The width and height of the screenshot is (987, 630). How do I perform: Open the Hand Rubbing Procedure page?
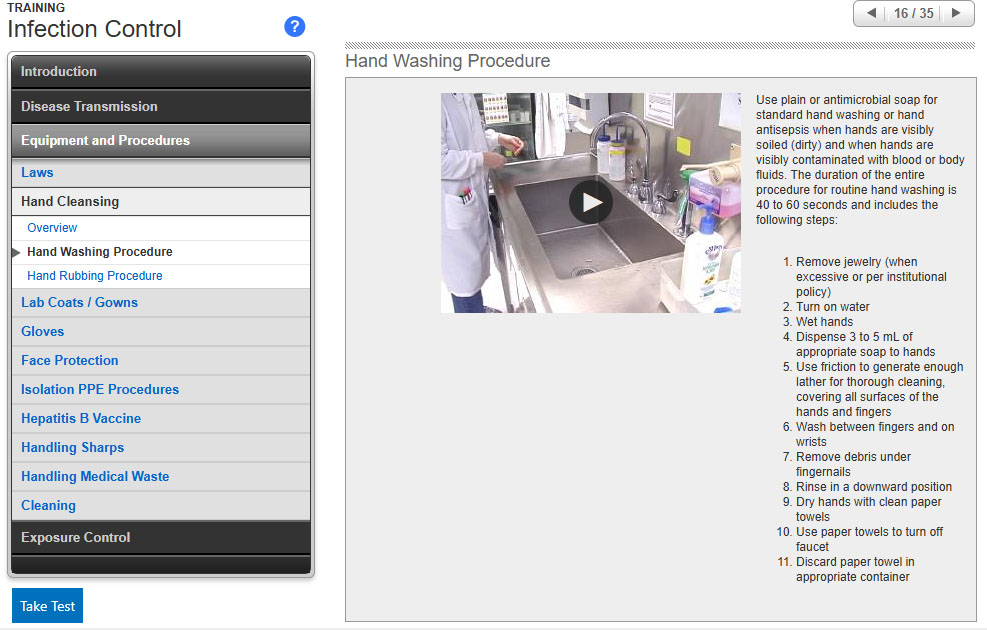coord(95,276)
